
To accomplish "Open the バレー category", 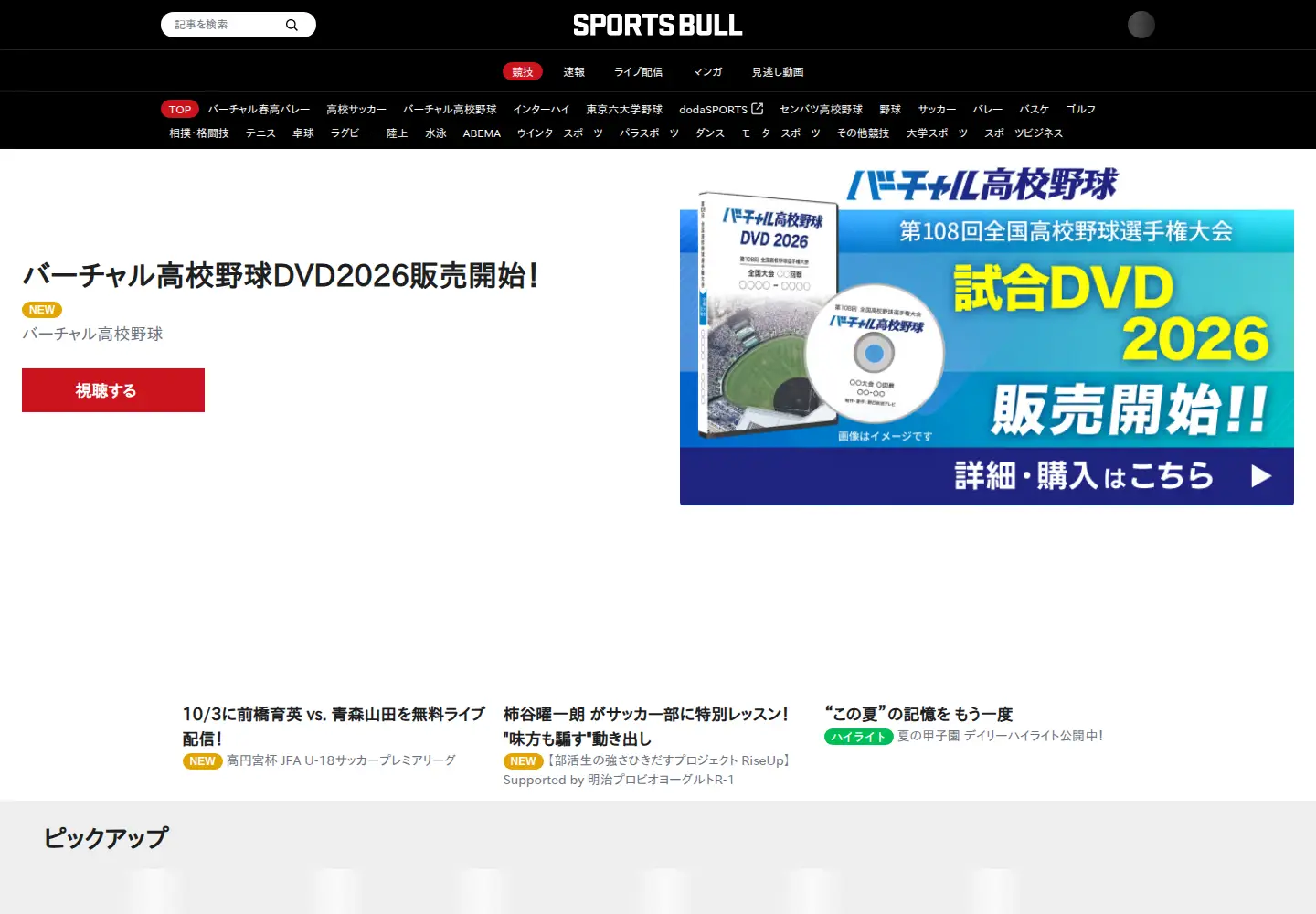I will pos(987,109).
